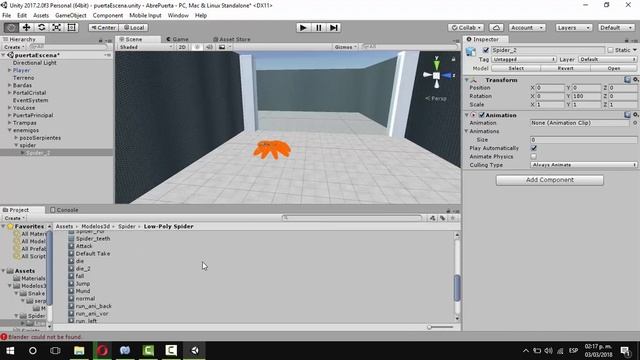Click Project search field
This screenshot has height=360, width=640.
(x=352, y=218)
